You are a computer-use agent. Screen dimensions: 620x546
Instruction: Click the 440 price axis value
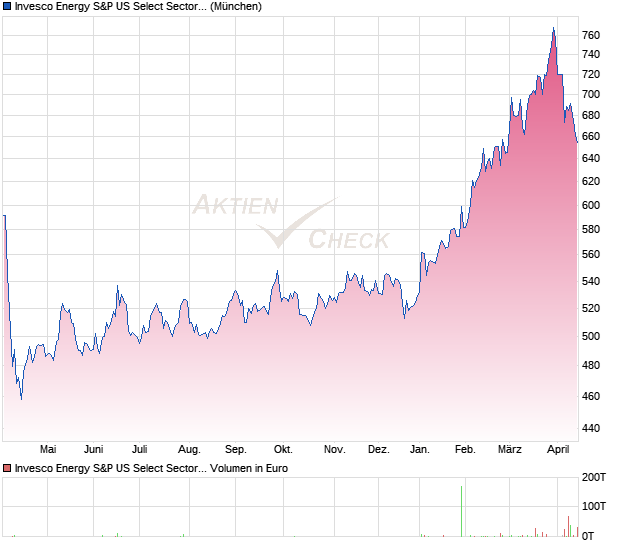pos(591,428)
